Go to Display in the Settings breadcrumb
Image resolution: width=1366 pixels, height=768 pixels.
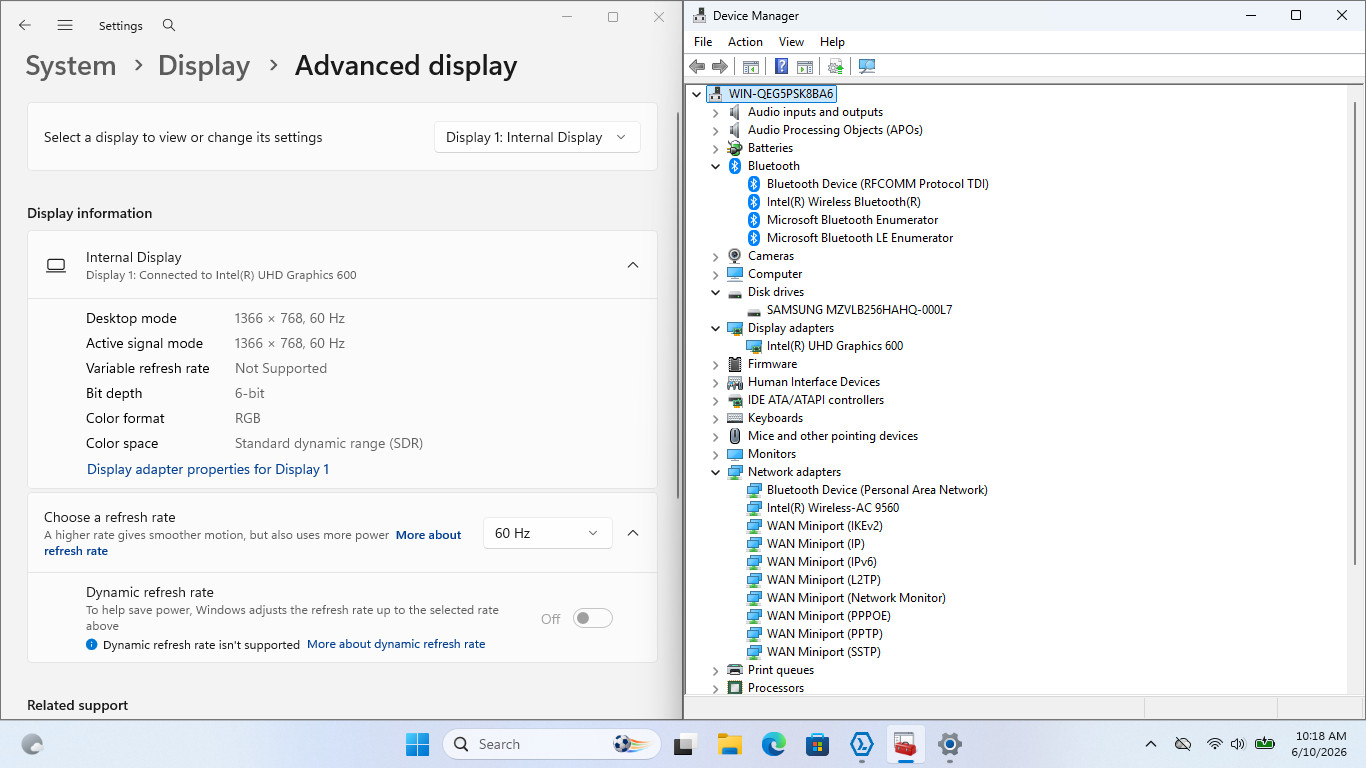(204, 66)
